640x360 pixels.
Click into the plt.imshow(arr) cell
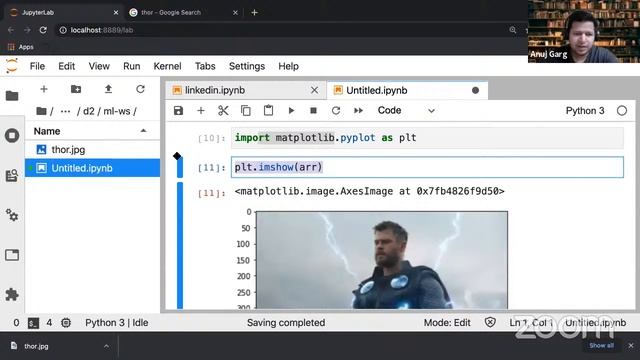click(427, 167)
